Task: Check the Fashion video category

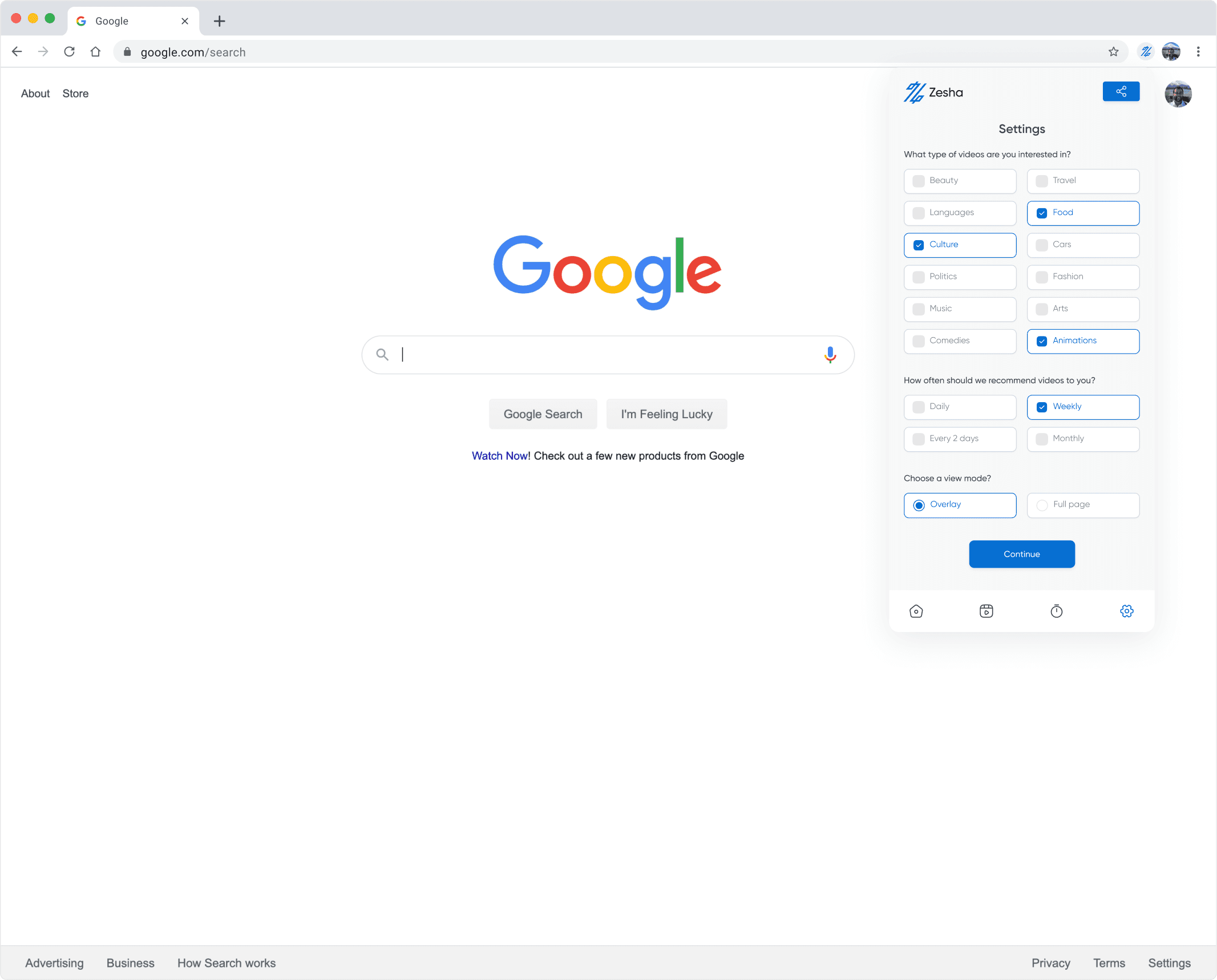Action: pos(1083,277)
